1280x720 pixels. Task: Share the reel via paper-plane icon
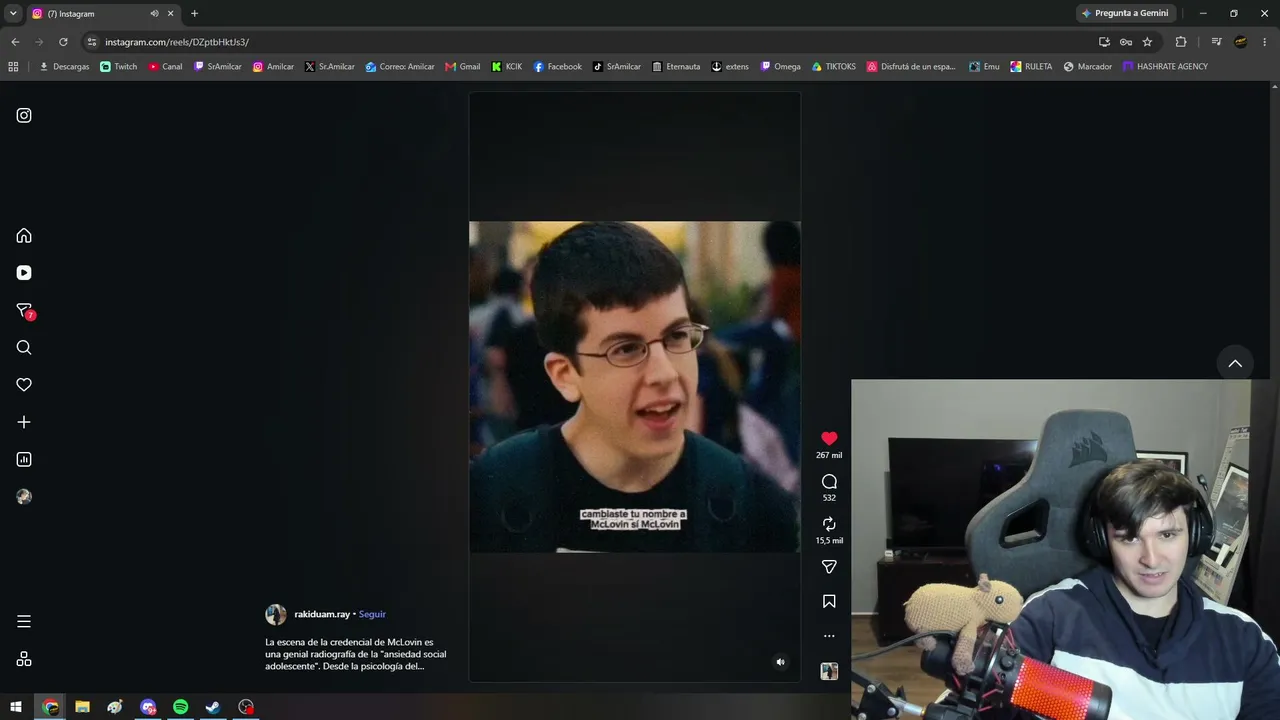pyautogui.click(x=829, y=567)
